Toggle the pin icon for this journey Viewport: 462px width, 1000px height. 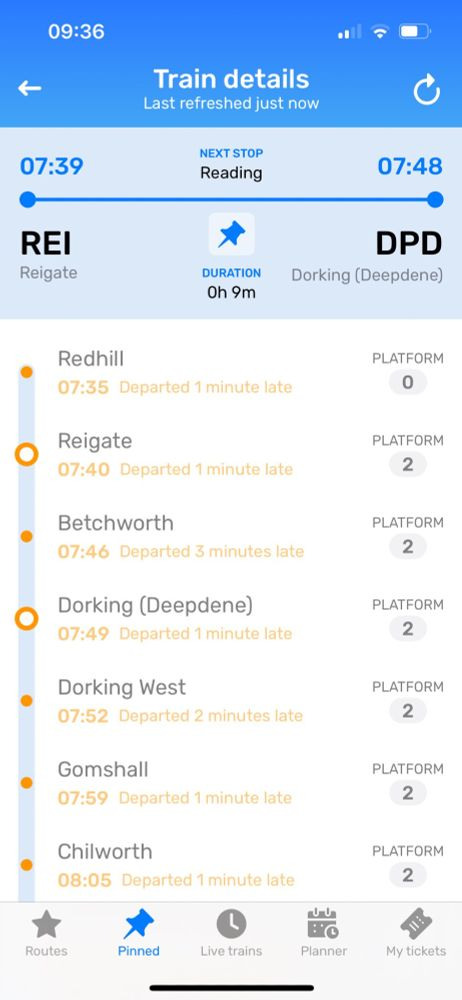232,234
